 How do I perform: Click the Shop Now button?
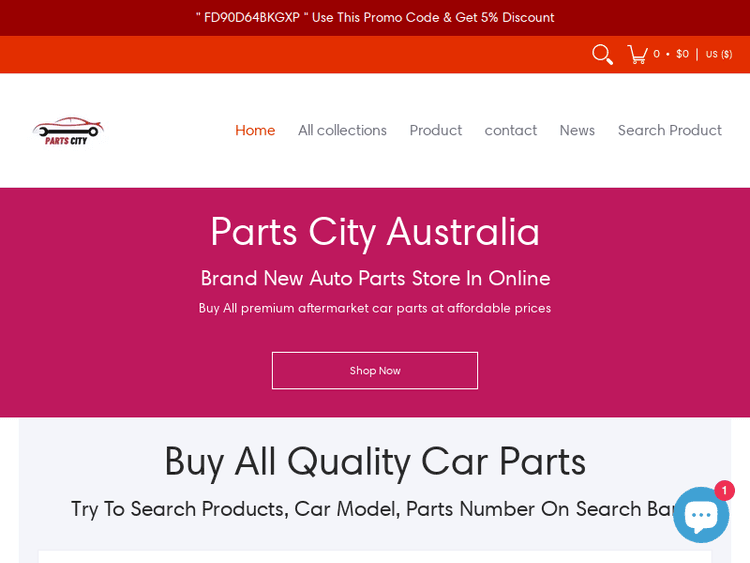coord(375,371)
